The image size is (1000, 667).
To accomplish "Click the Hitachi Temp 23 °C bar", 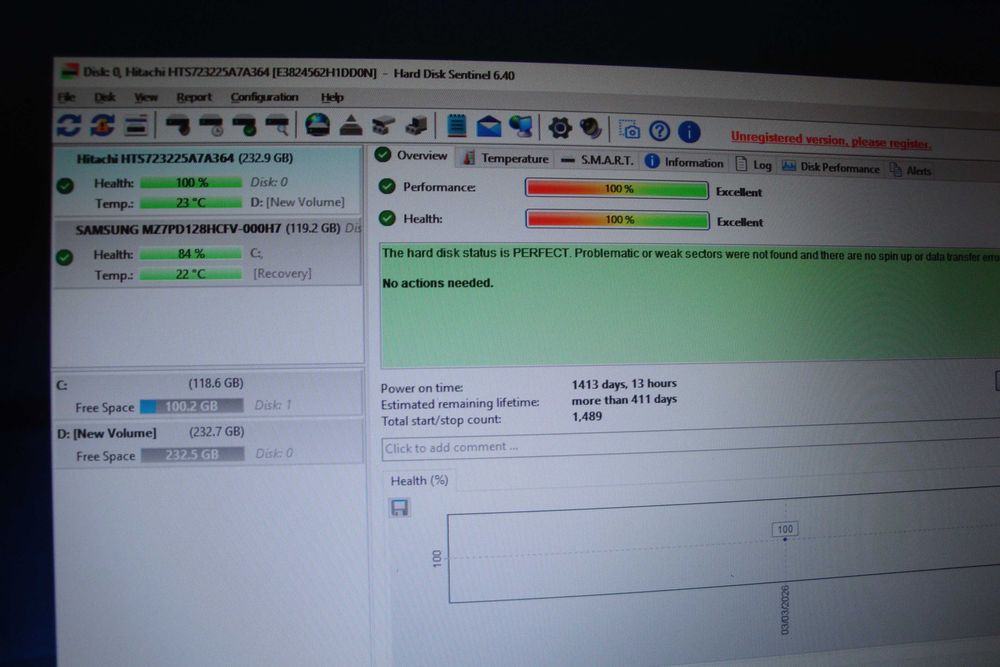I will (191, 203).
